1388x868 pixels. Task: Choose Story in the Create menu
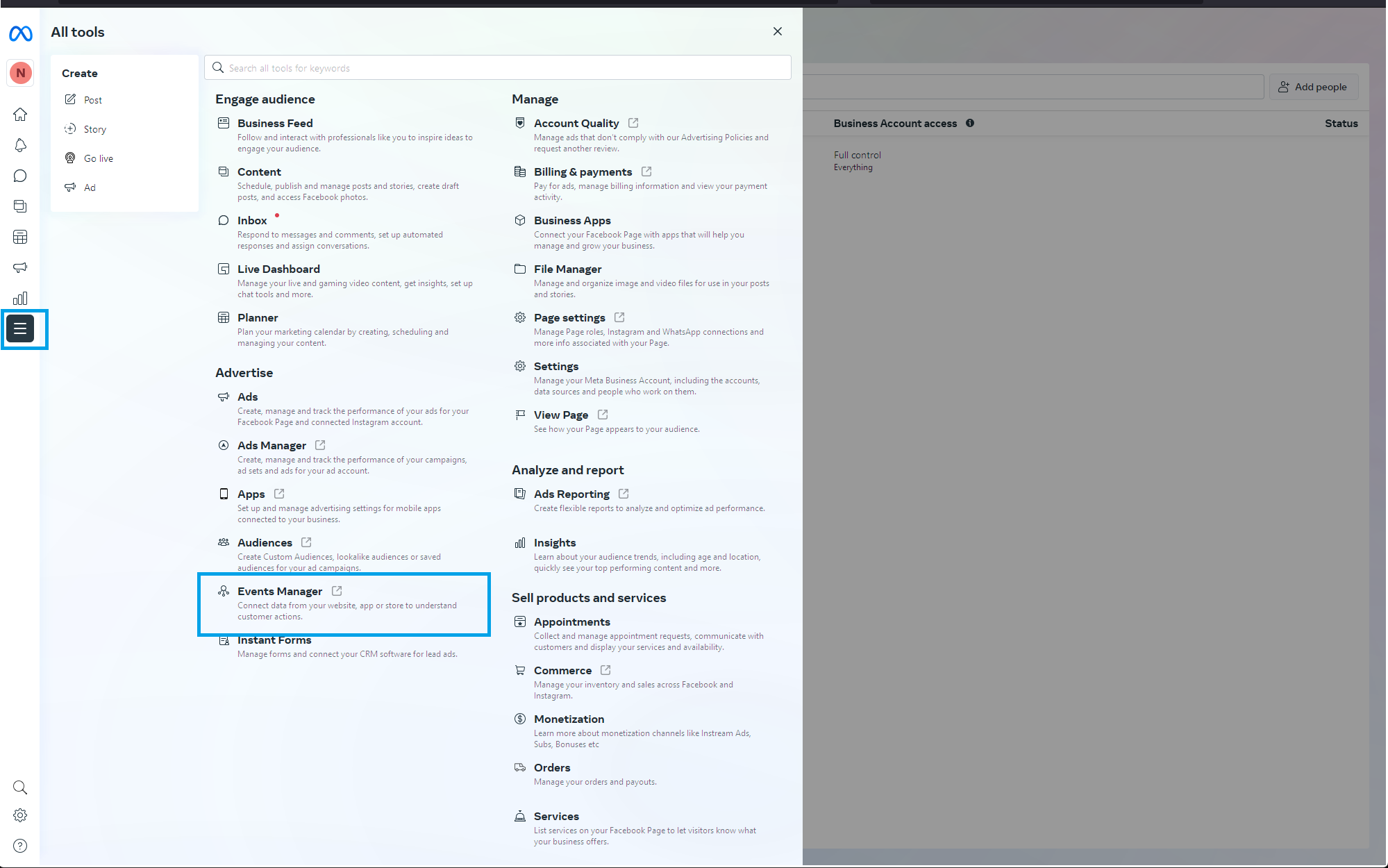[x=94, y=129]
